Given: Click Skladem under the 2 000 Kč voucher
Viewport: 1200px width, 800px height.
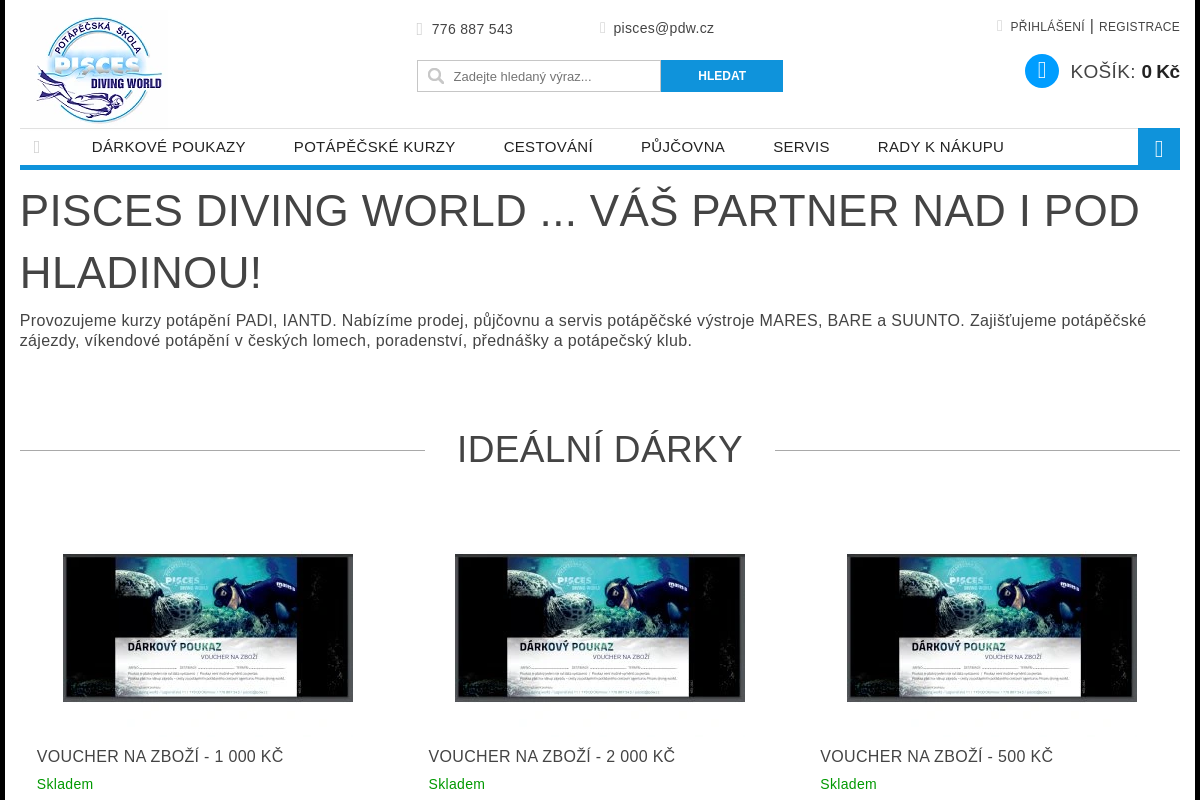Looking at the screenshot, I should click(457, 784).
